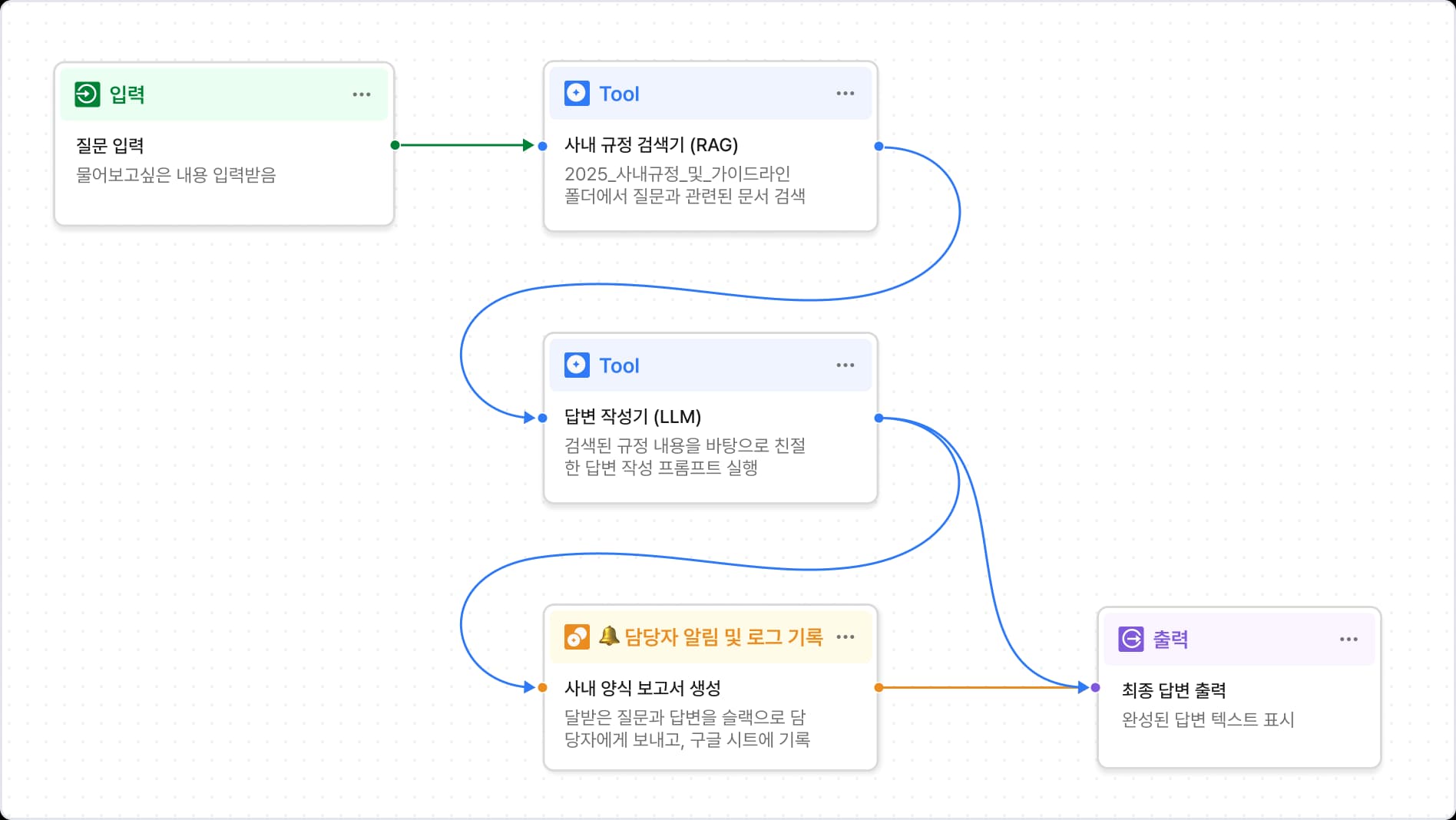
Task: Select the 답변 작성기 (LLM) title
Action: (632, 417)
